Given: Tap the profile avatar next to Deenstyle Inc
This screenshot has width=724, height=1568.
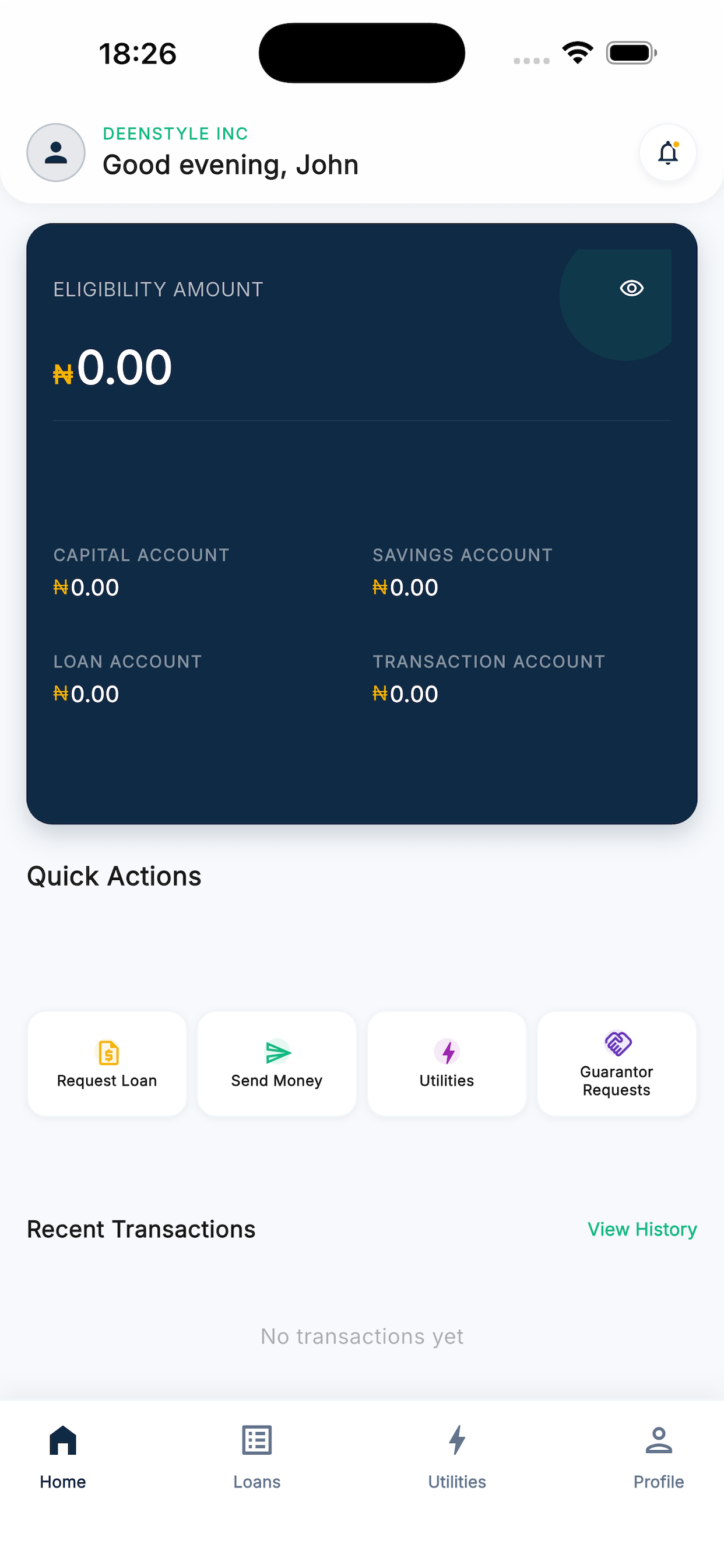Looking at the screenshot, I should click(x=55, y=153).
